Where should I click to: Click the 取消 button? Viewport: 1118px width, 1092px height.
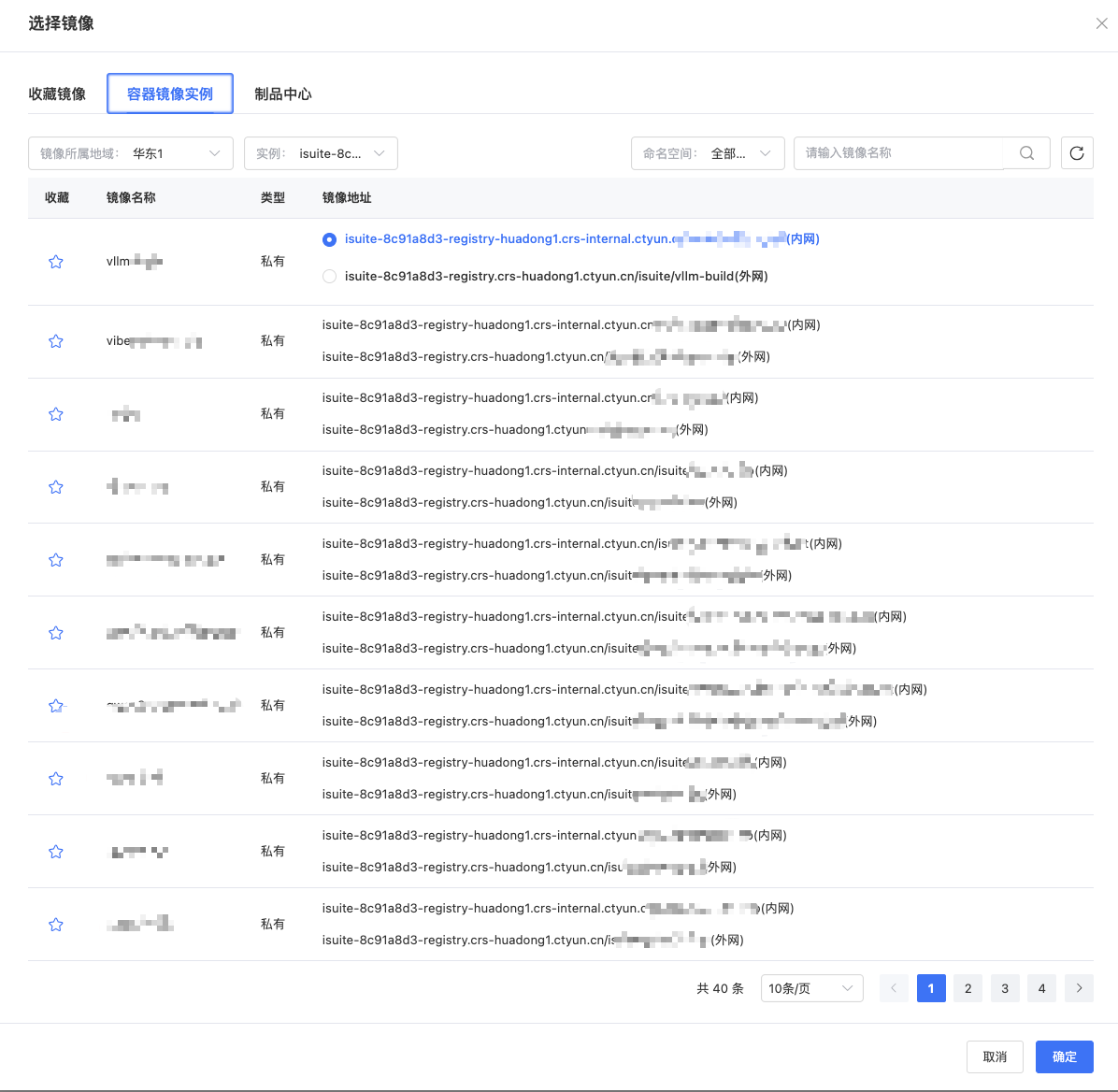point(995,1056)
